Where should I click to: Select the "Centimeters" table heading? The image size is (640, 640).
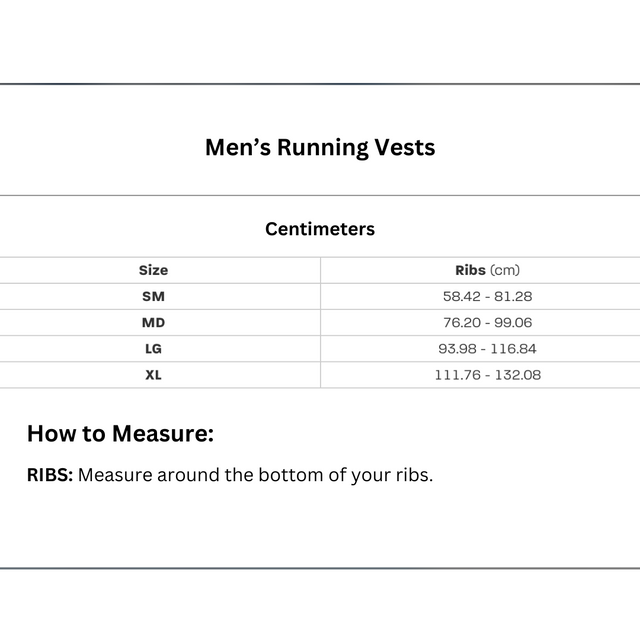click(x=320, y=229)
